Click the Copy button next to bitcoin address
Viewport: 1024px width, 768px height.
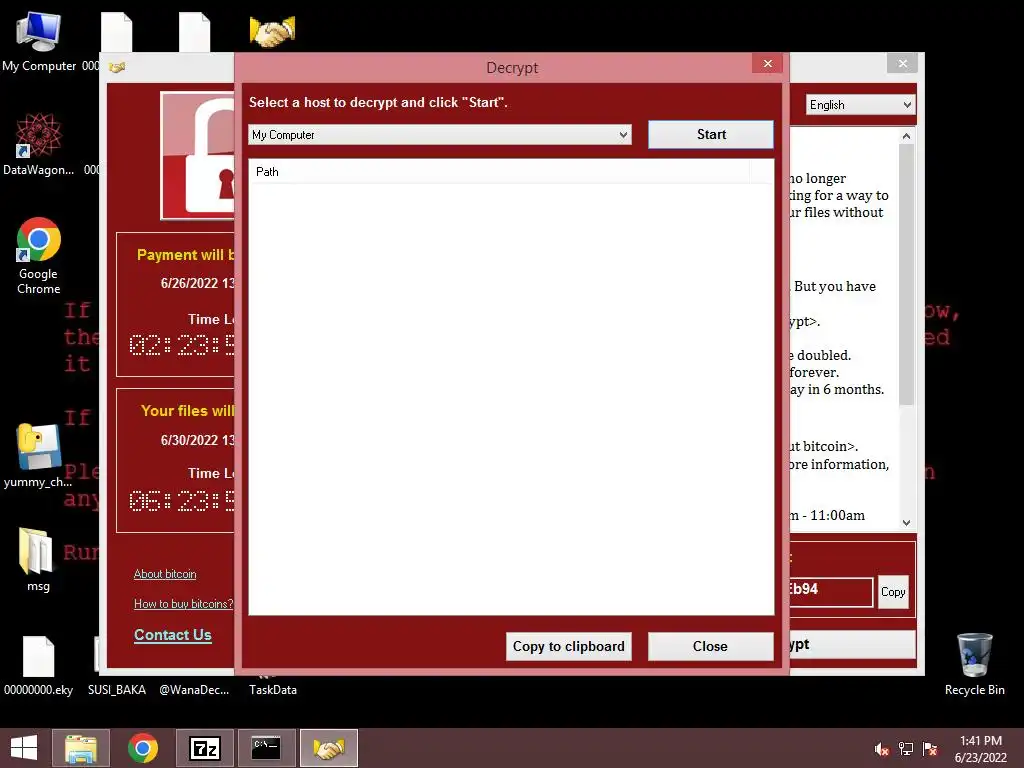click(893, 592)
